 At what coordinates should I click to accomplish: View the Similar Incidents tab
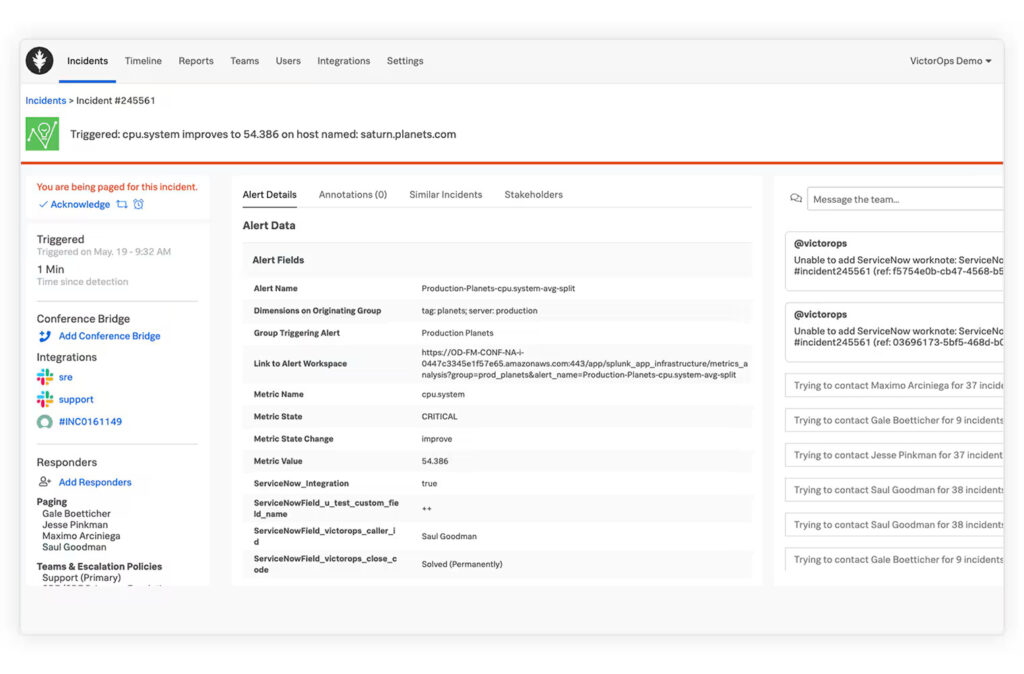445,194
